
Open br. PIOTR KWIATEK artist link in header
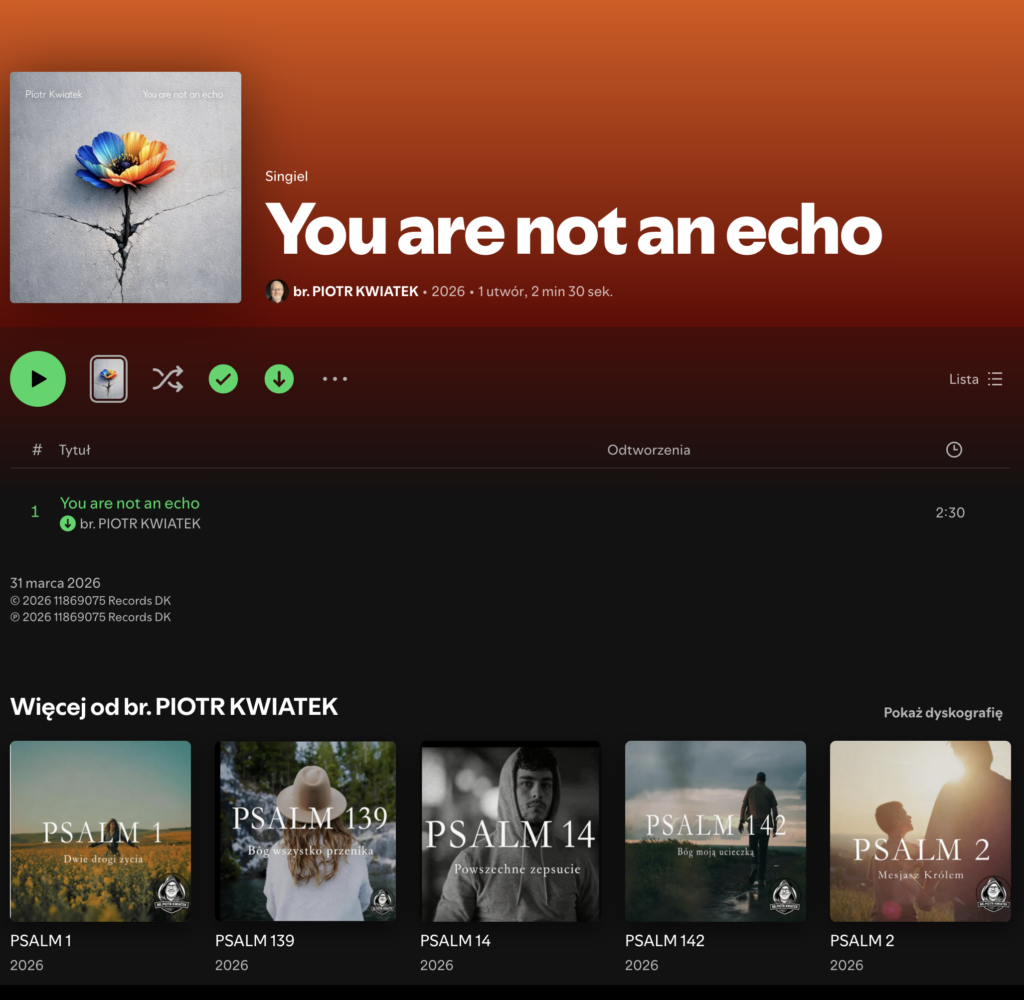[355, 291]
